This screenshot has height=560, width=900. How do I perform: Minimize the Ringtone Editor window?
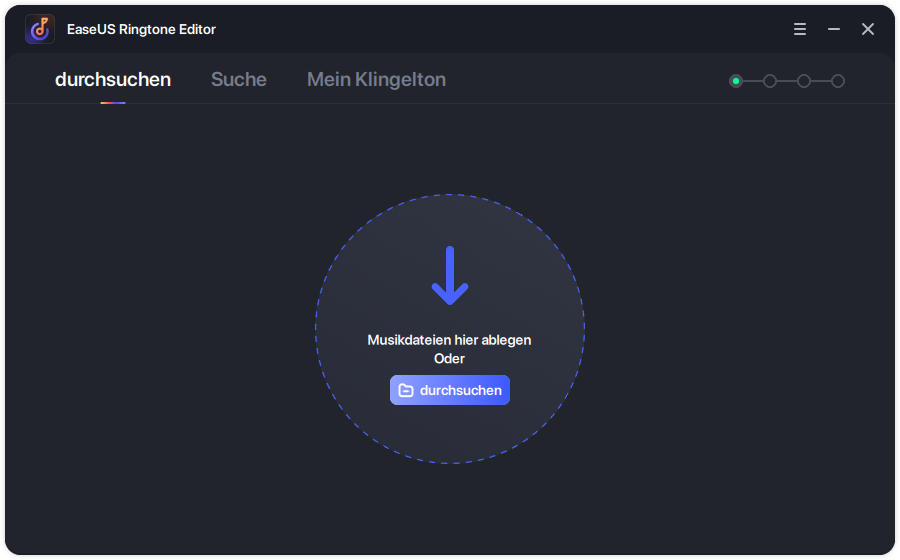834,29
